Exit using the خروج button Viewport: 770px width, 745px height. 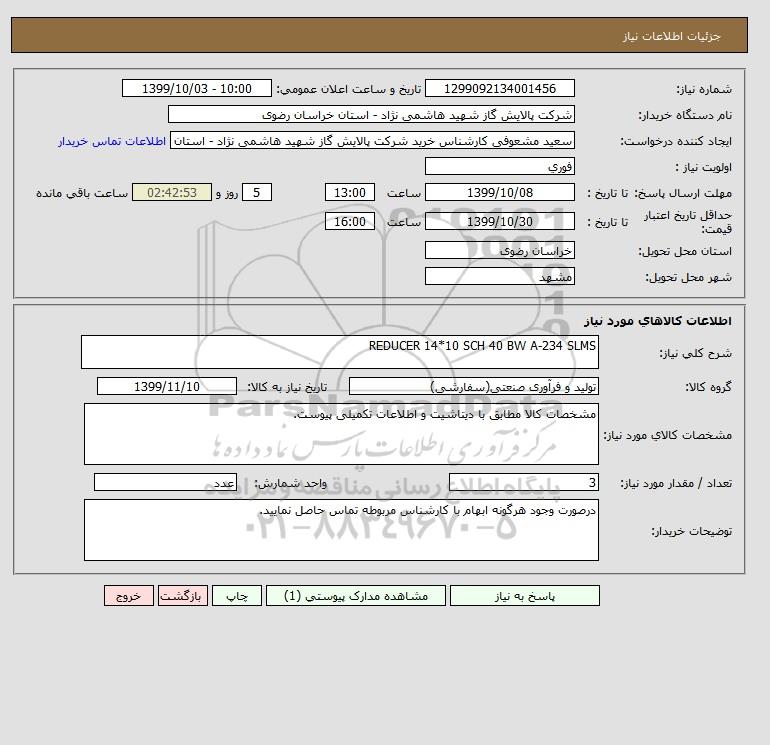[129, 595]
